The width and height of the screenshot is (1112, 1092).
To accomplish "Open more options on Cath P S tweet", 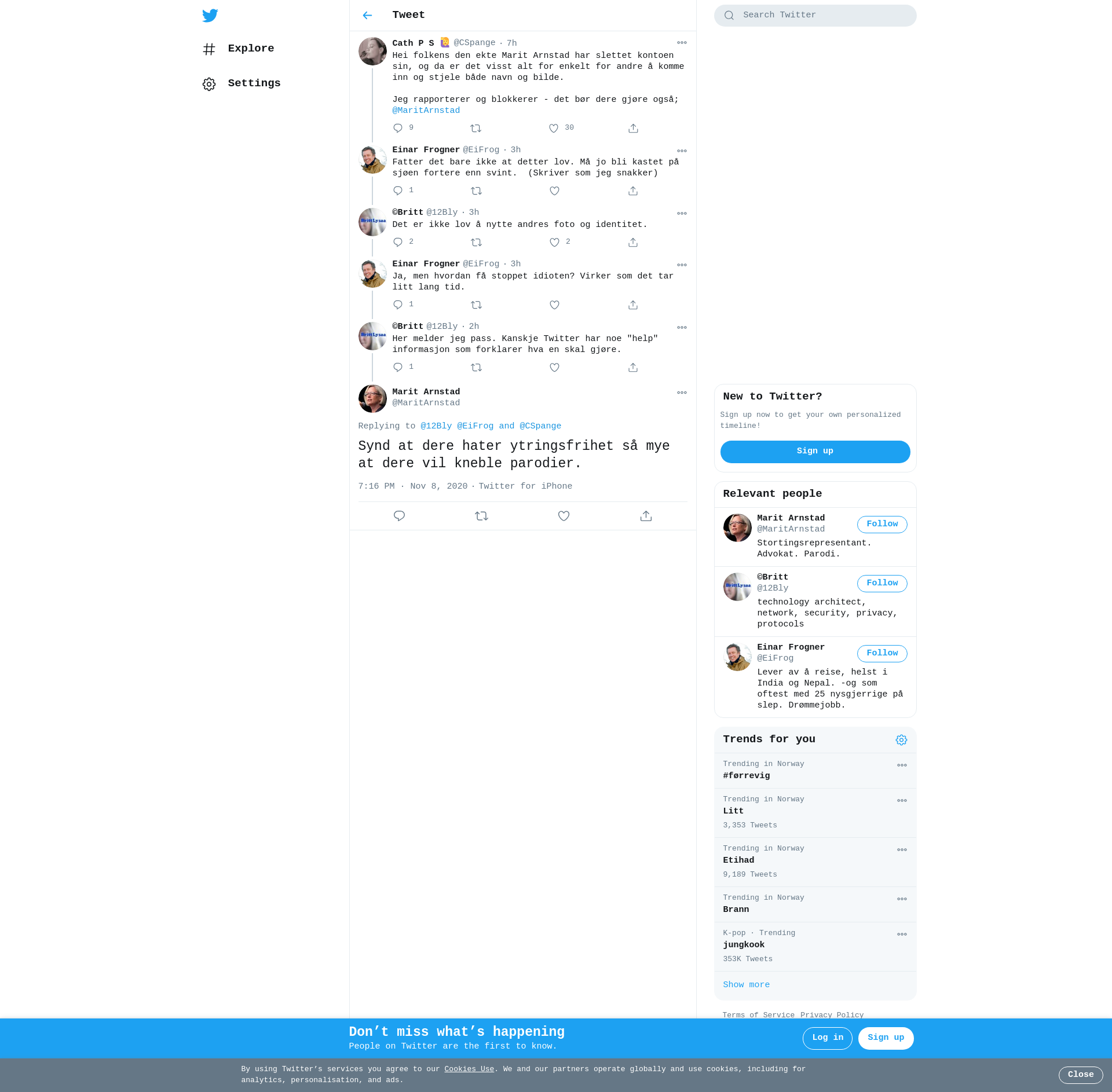I will click(x=682, y=43).
